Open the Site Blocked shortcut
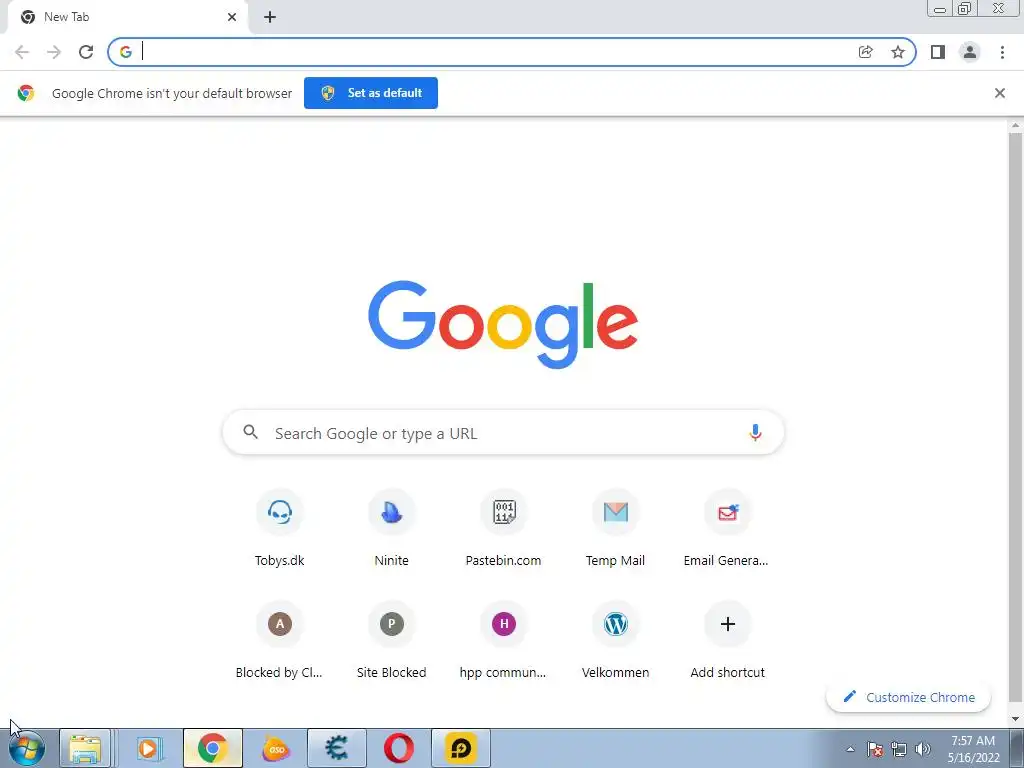This screenshot has height=768, width=1024. (x=391, y=640)
